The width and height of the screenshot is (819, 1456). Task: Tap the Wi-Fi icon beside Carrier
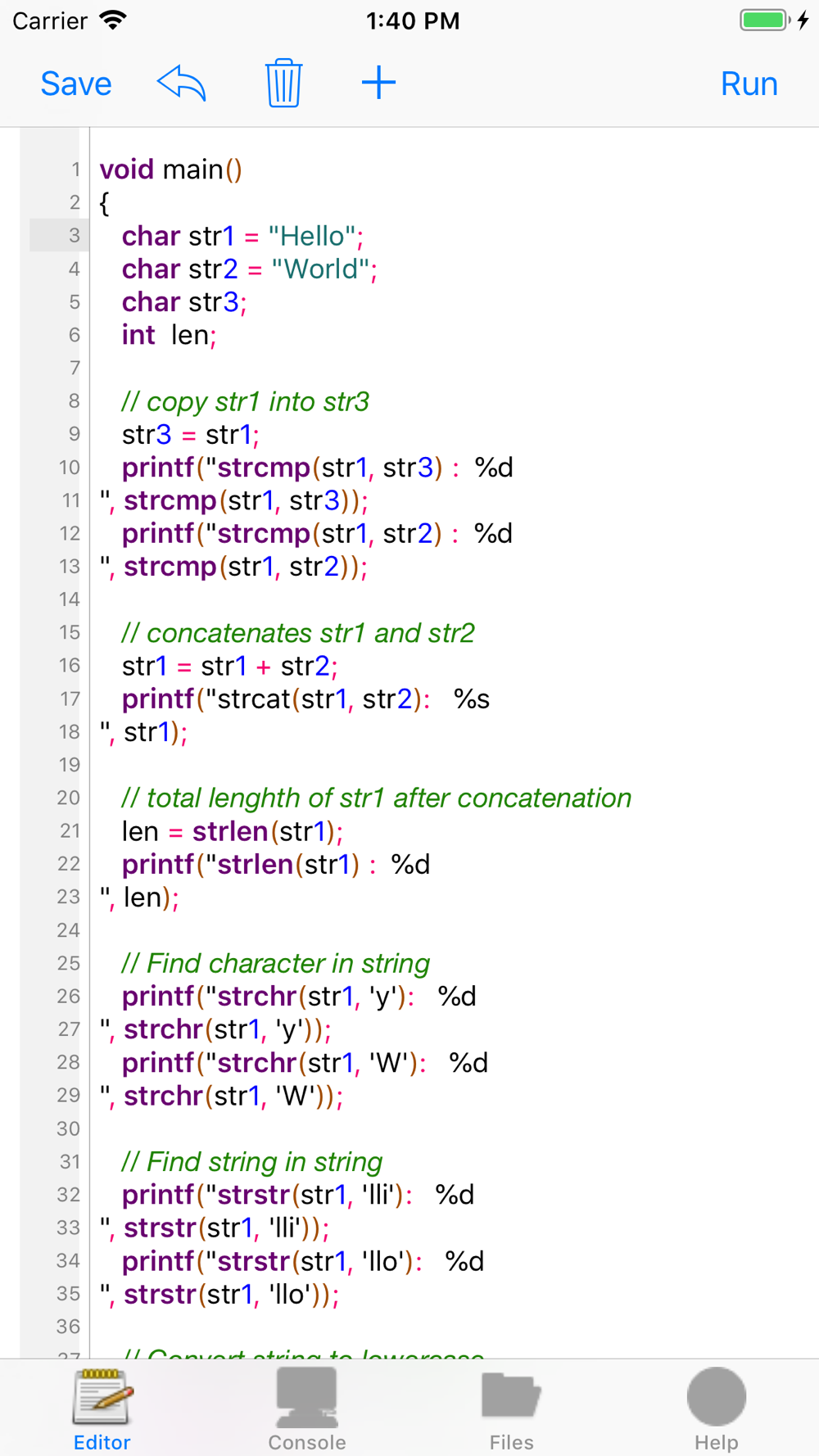pos(113,20)
